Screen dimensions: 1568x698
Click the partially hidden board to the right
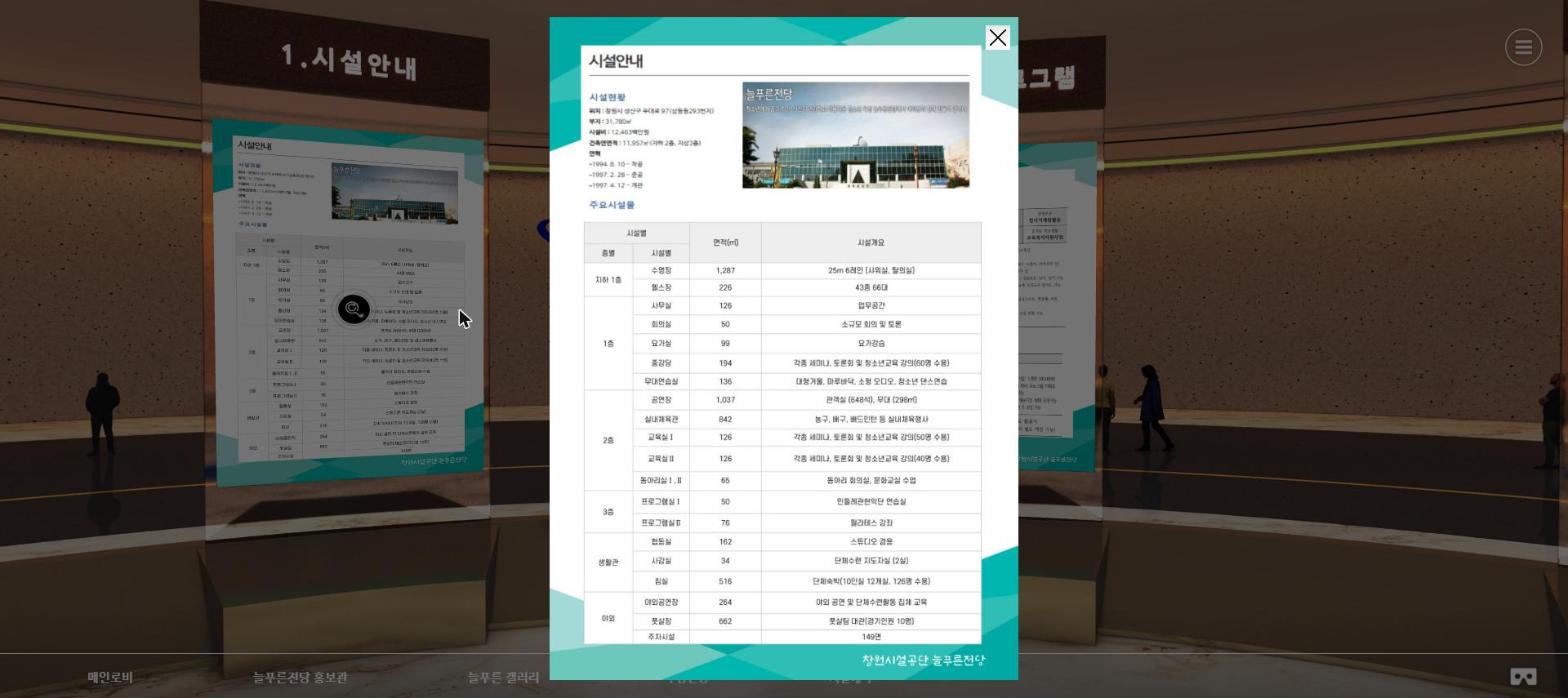point(1056,305)
